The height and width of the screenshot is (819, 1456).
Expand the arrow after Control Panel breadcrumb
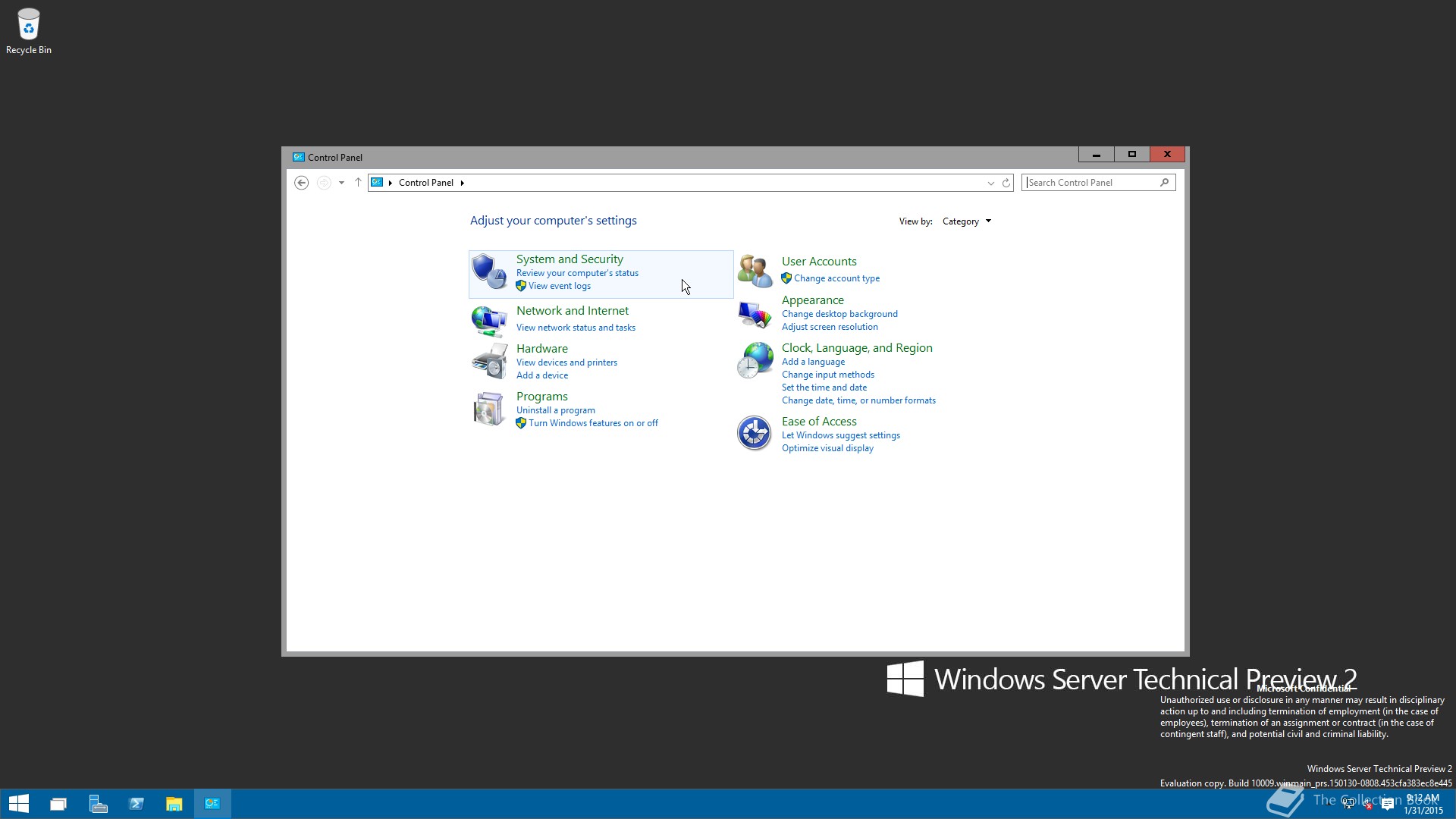pos(462,183)
